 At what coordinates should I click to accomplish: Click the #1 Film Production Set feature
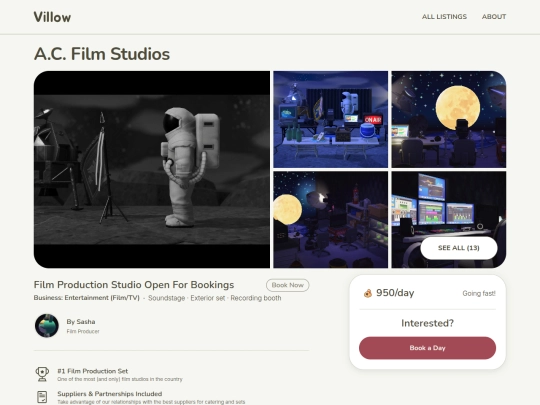click(x=93, y=371)
